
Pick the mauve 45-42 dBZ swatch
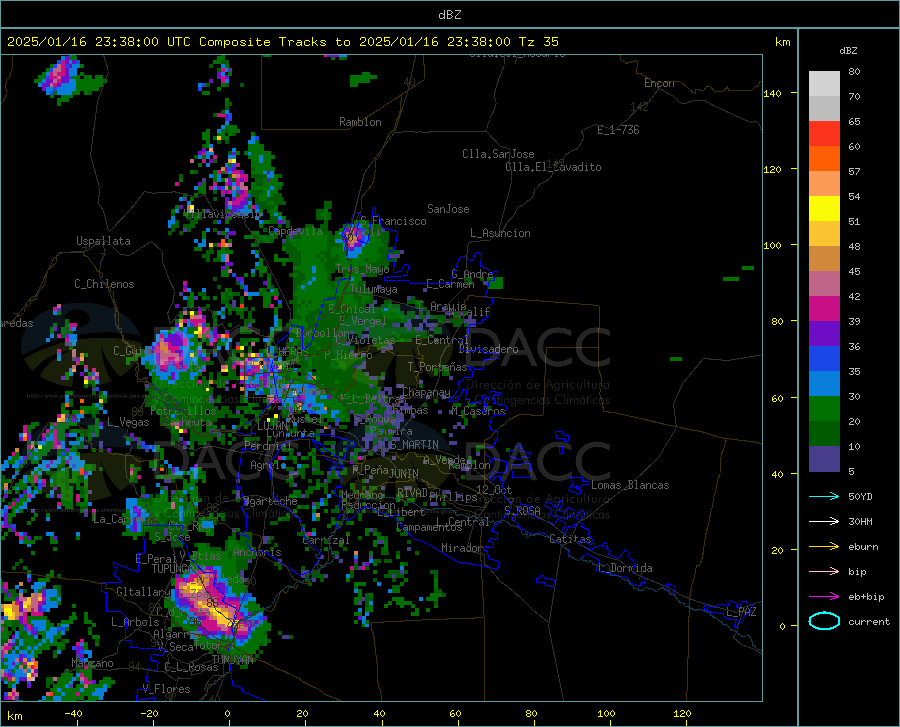824,283
